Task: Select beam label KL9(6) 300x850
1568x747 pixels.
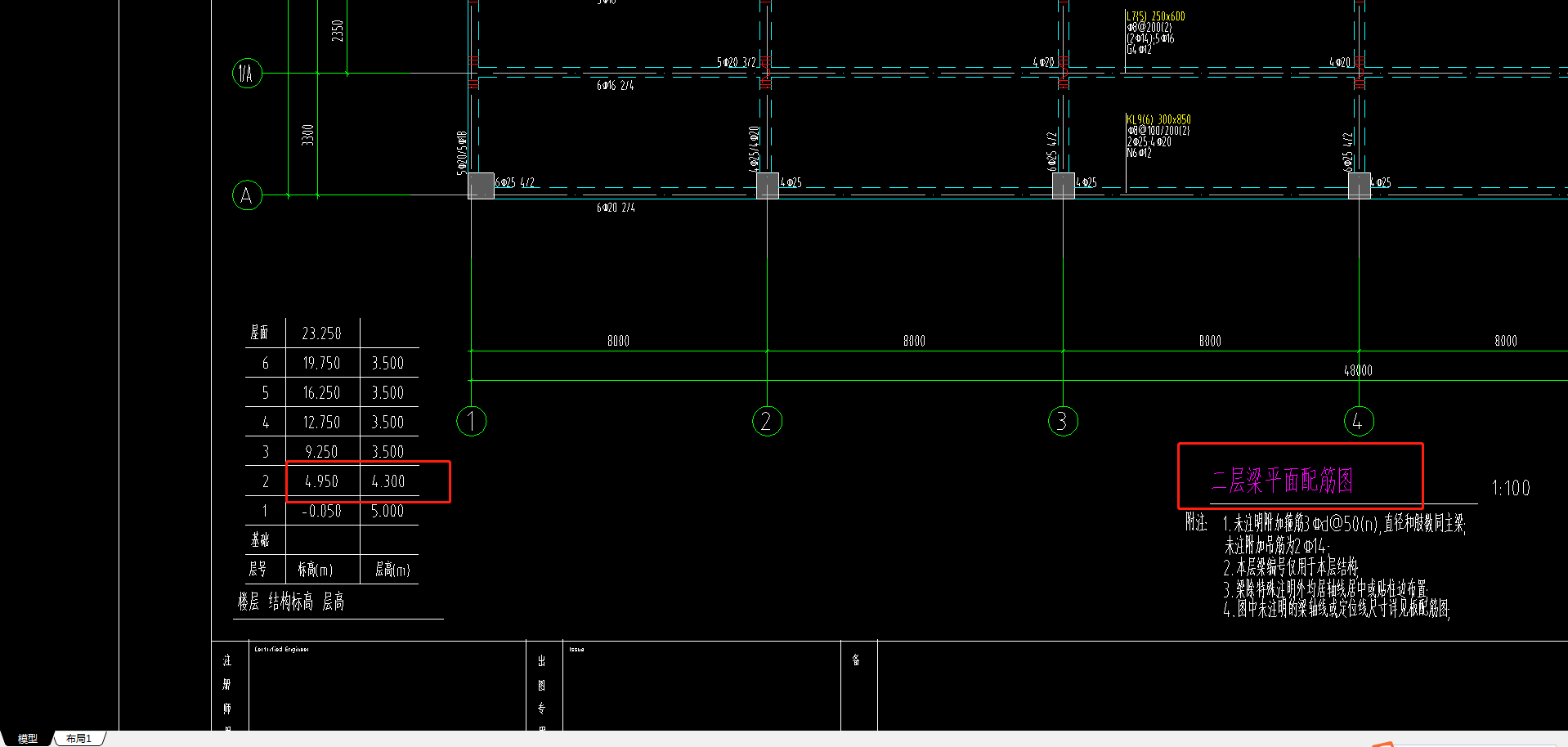Action: coord(1159,119)
